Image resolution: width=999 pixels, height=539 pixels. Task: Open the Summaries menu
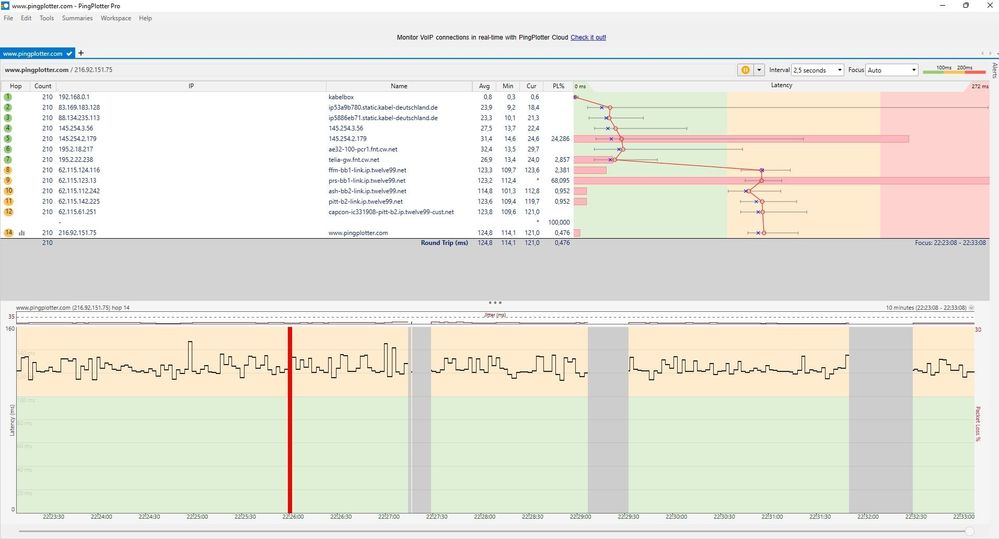(x=77, y=18)
